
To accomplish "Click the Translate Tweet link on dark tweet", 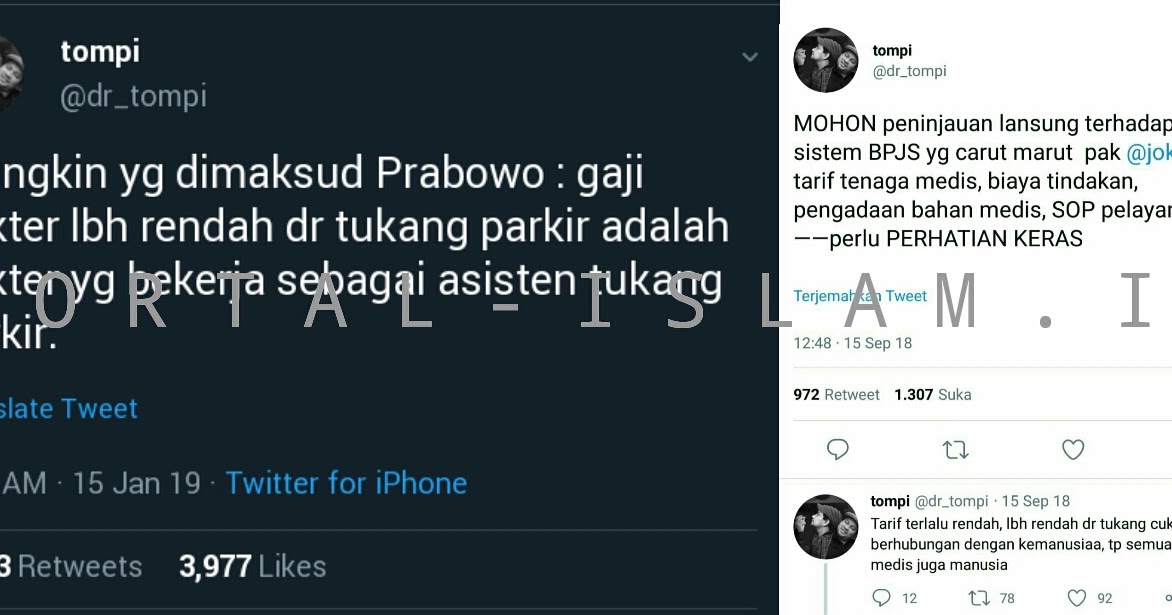I will (x=68, y=409).
